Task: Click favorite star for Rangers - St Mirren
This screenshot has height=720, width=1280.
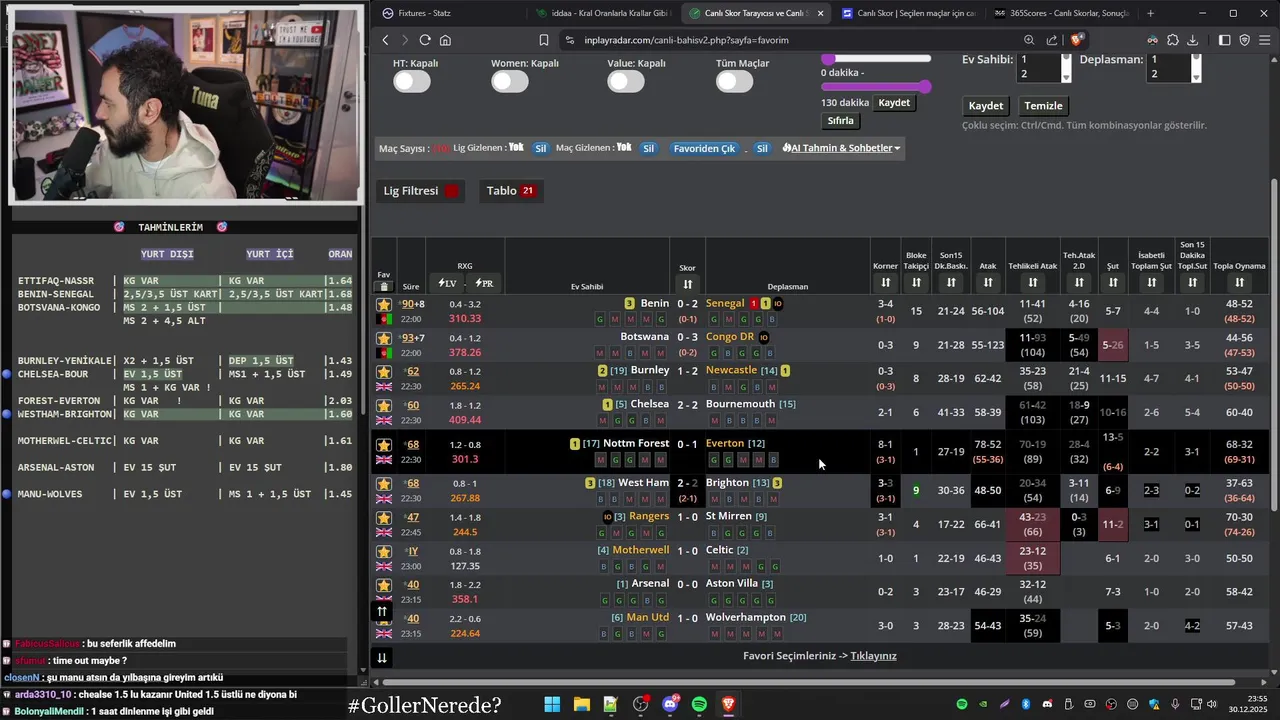Action: tap(384, 518)
